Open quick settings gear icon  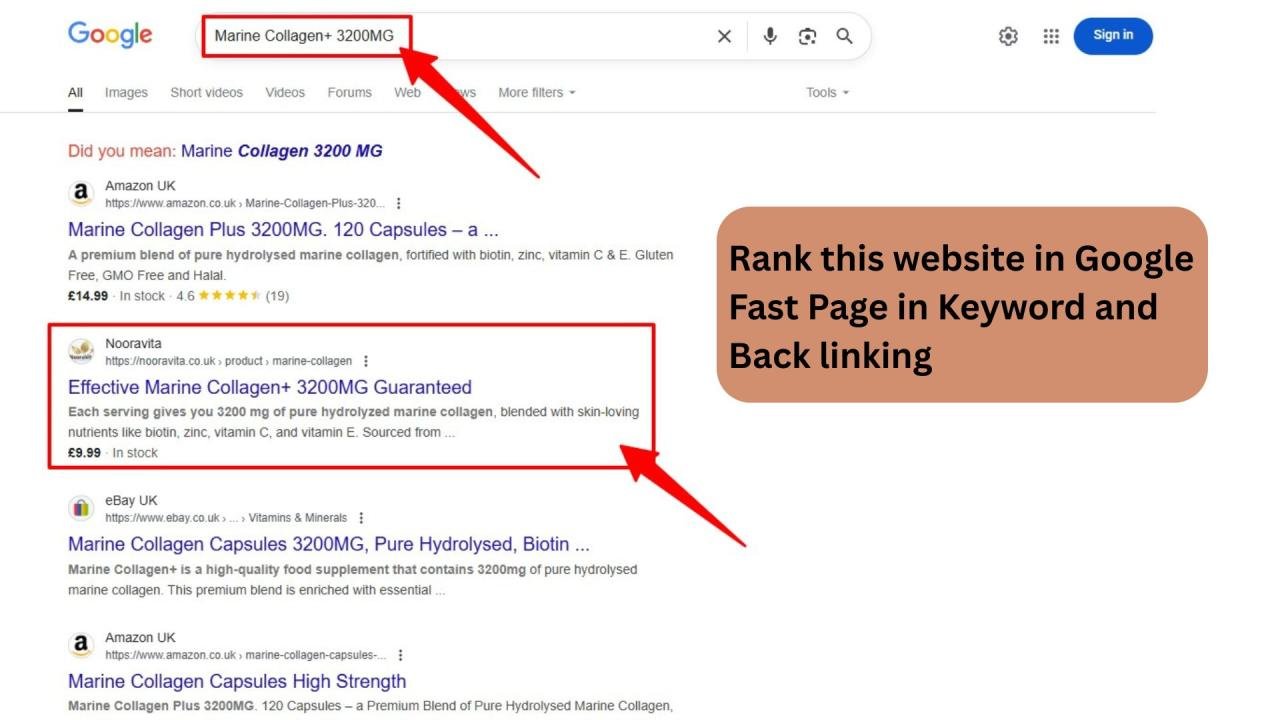(x=1008, y=36)
